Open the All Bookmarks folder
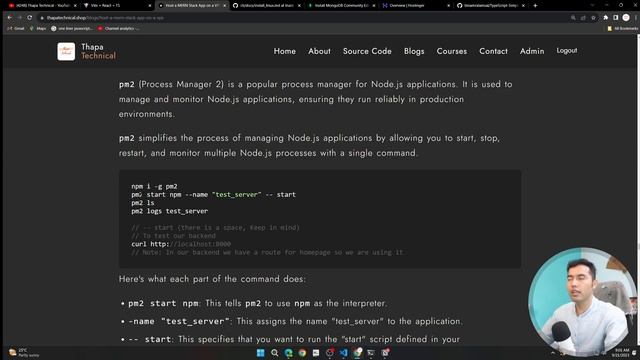 point(622,29)
